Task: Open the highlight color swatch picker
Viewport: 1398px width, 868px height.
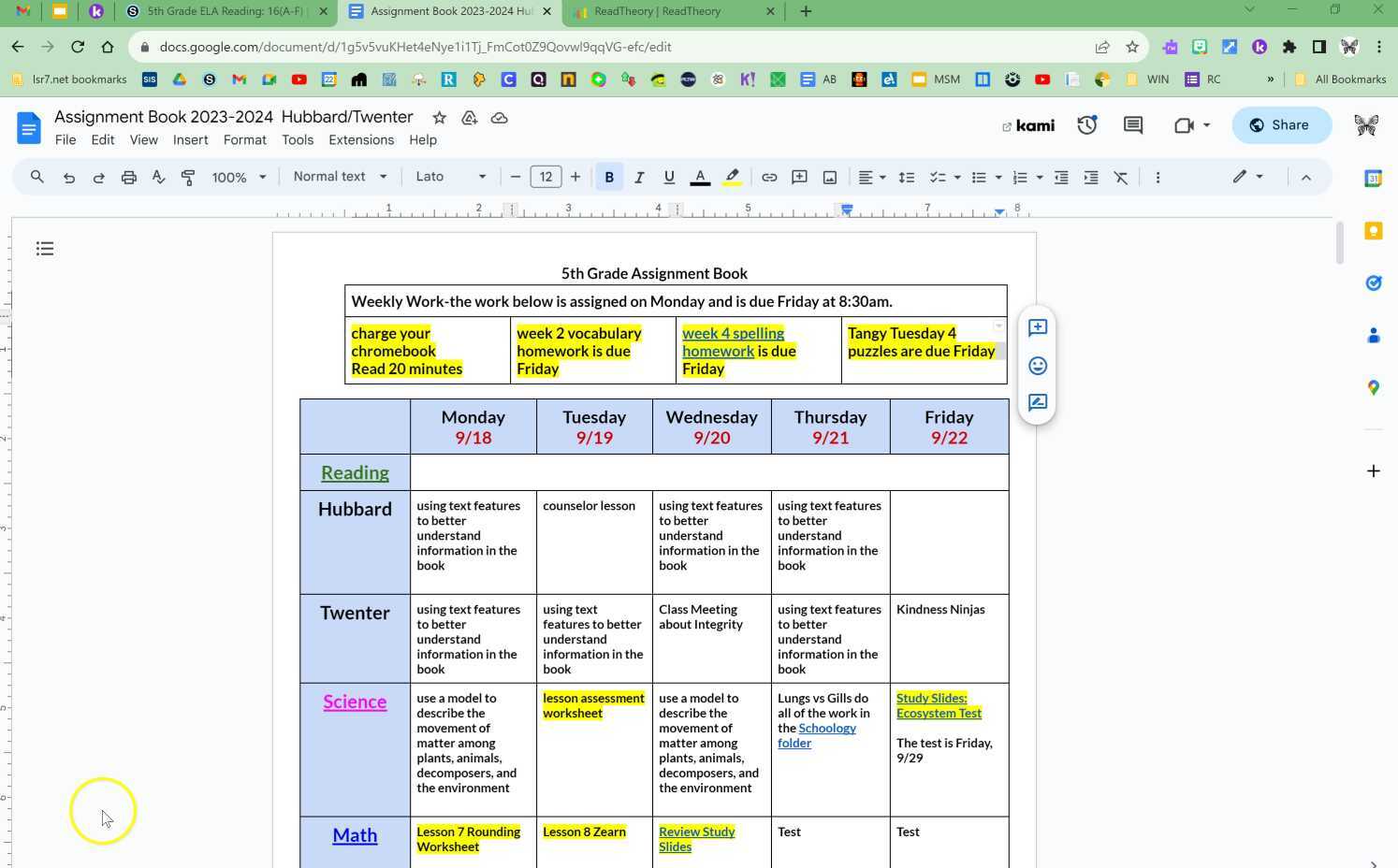Action: click(x=733, y=177)
